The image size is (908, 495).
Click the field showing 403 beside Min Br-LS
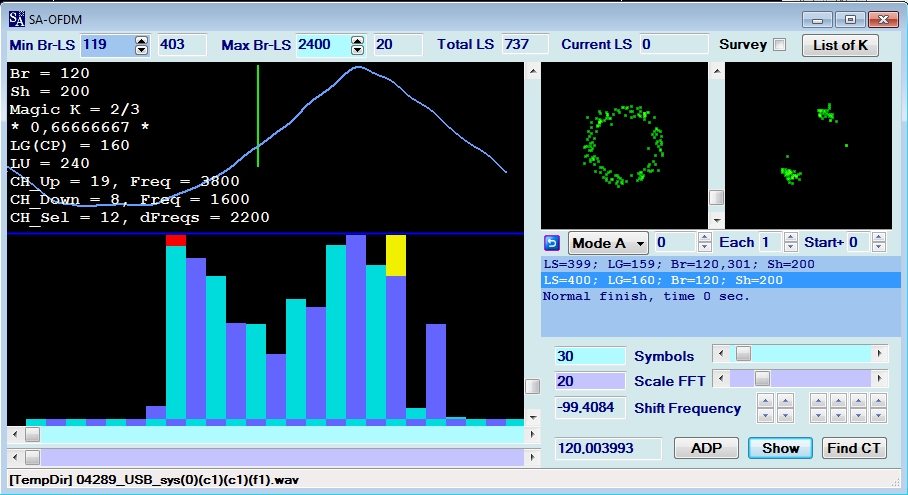click(182, 45)
